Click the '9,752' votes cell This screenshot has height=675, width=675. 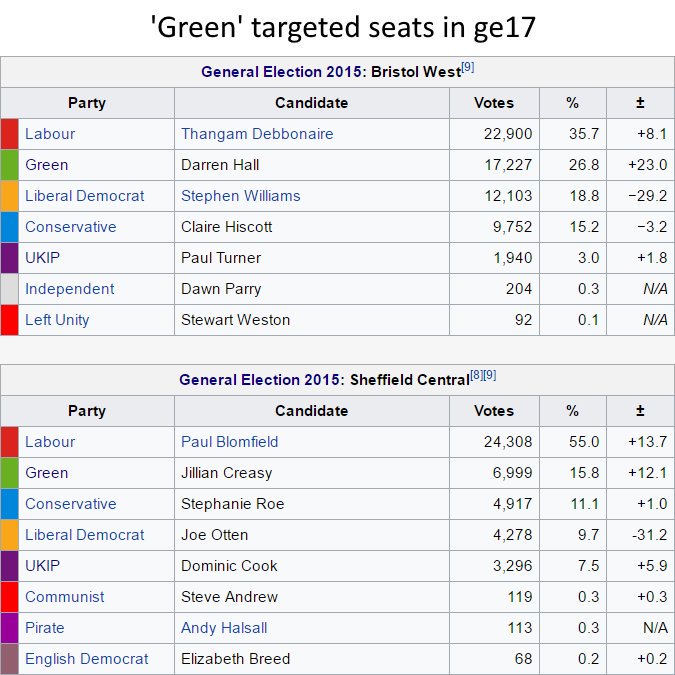click(494, 227)
